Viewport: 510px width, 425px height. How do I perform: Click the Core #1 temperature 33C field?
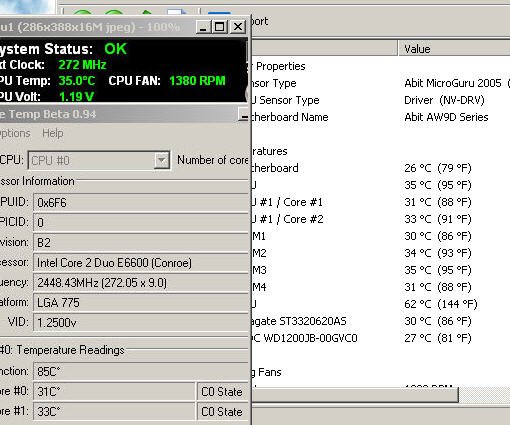click(114, 411)
